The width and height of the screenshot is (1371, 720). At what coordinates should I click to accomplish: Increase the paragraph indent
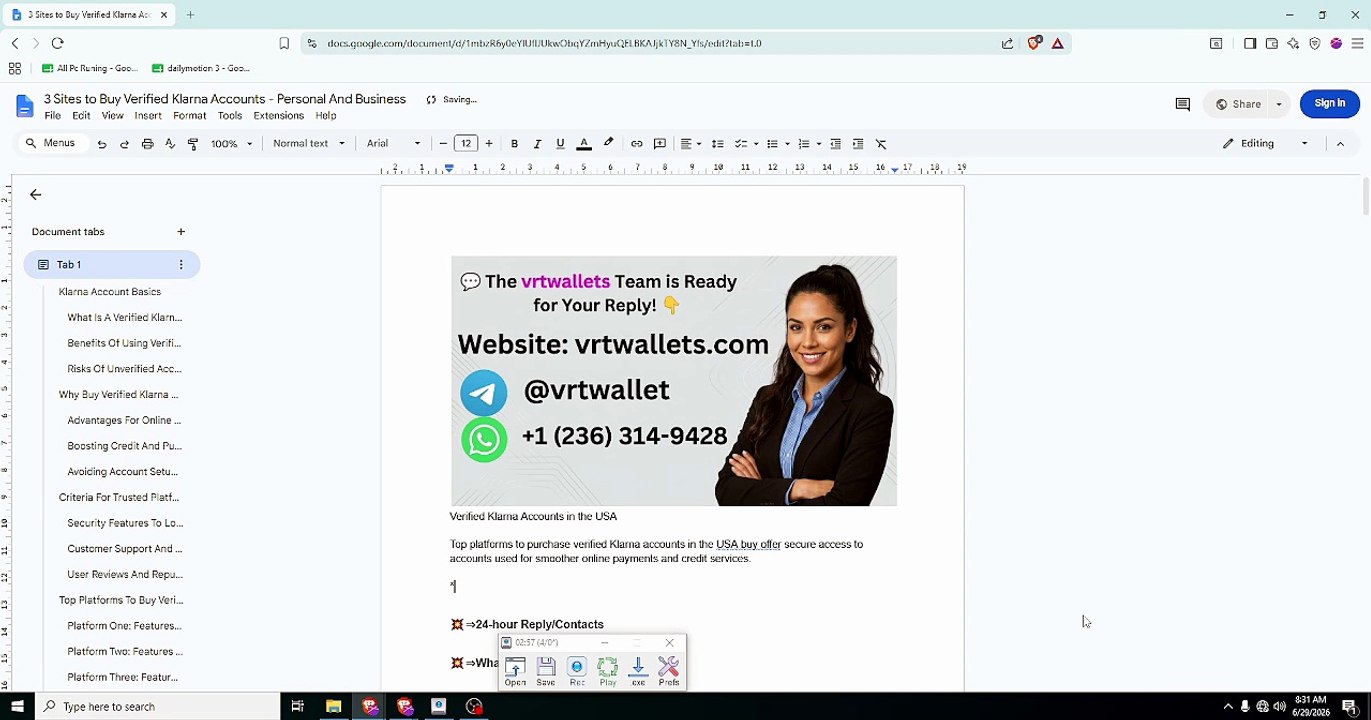tap(858, 144)
